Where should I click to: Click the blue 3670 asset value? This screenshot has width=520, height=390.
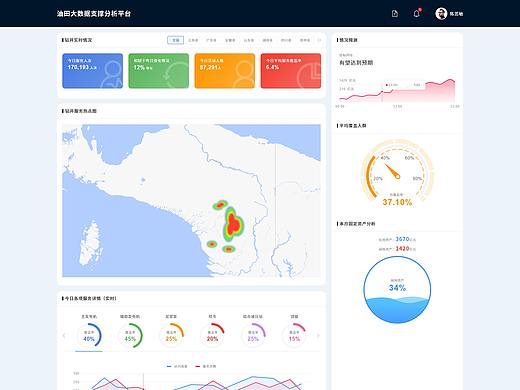[402, 239]
